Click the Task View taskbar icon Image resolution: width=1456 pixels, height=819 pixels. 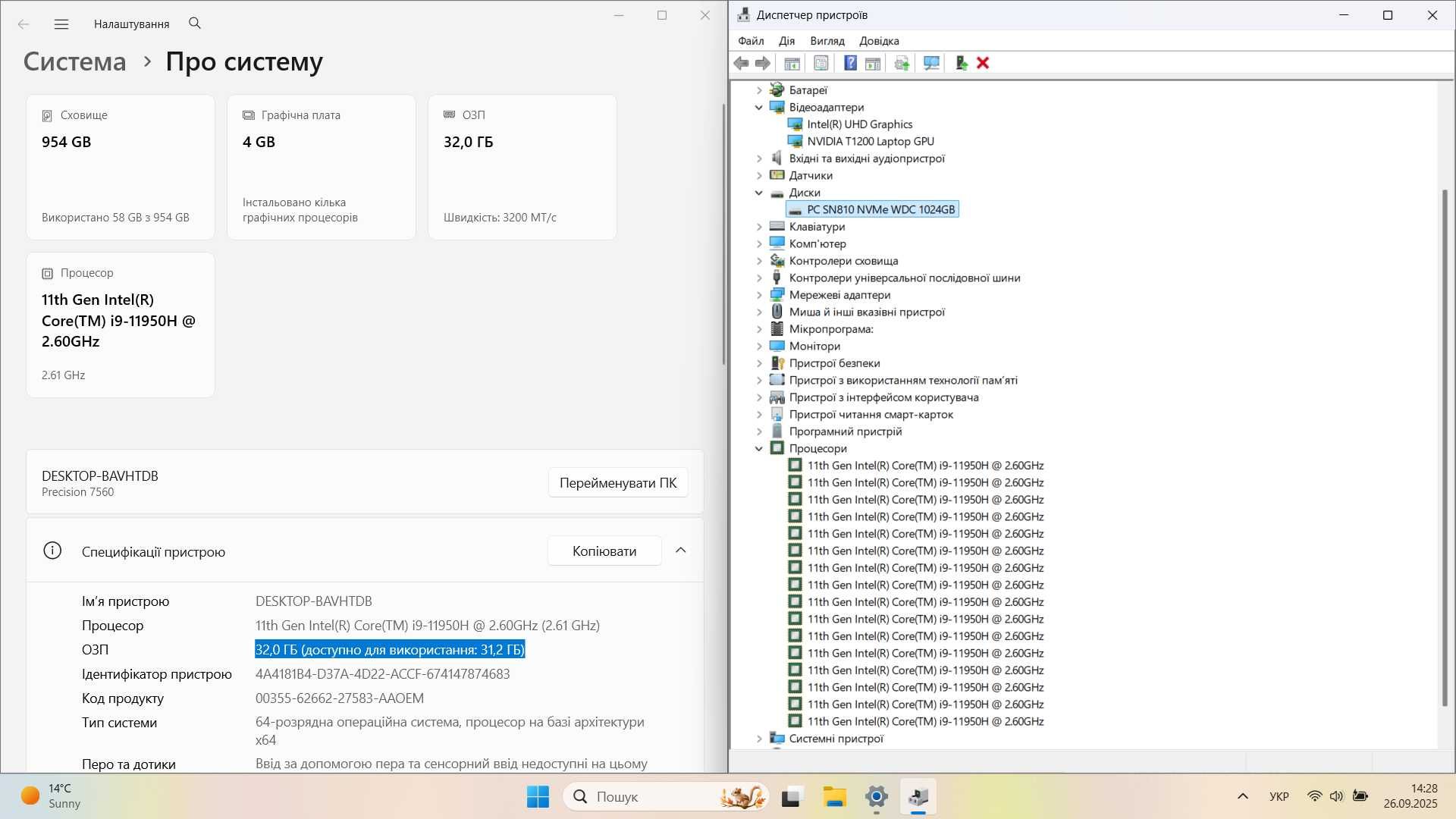coord(792,796)
